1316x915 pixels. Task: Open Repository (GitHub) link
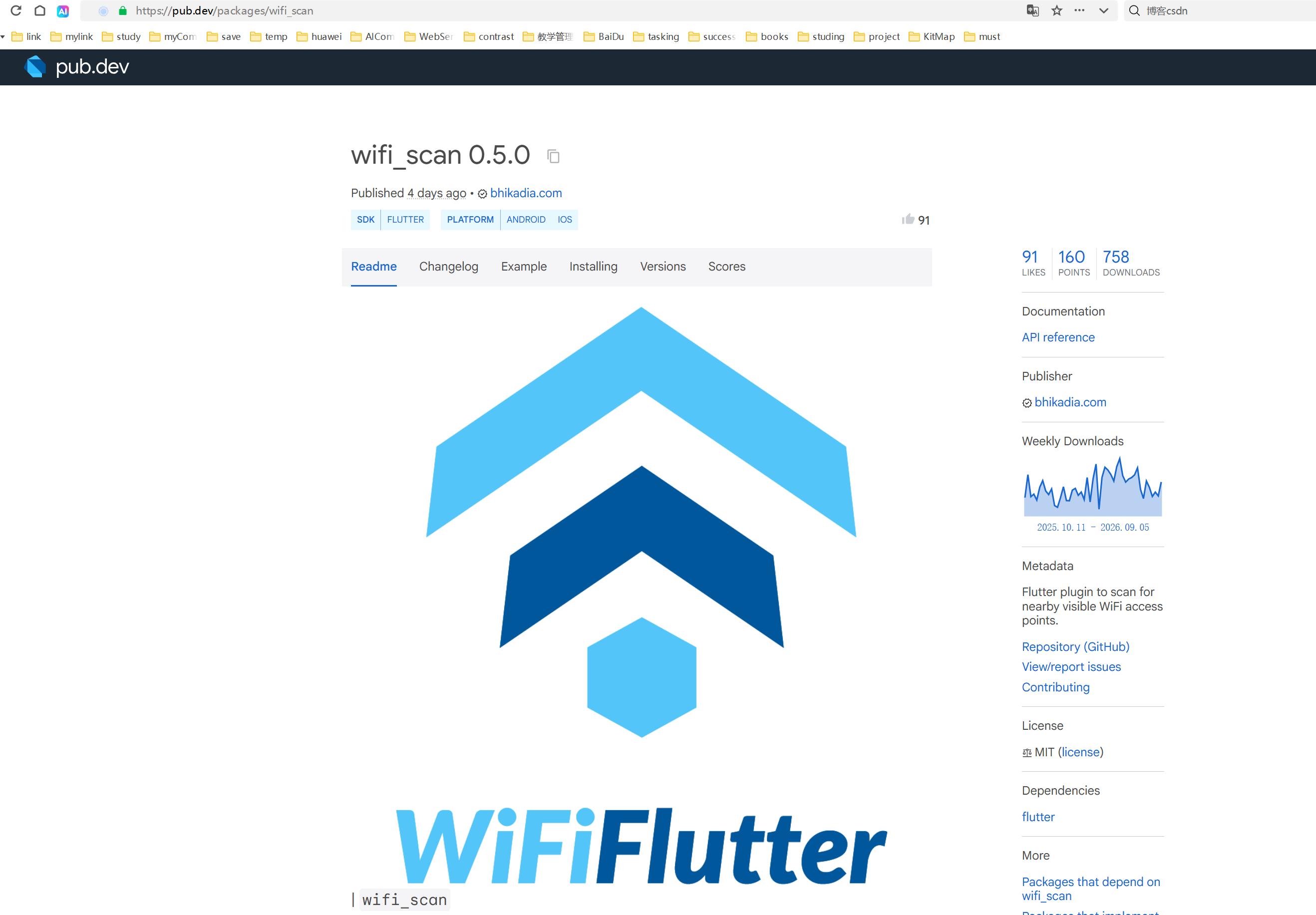tap(1075, 647)
